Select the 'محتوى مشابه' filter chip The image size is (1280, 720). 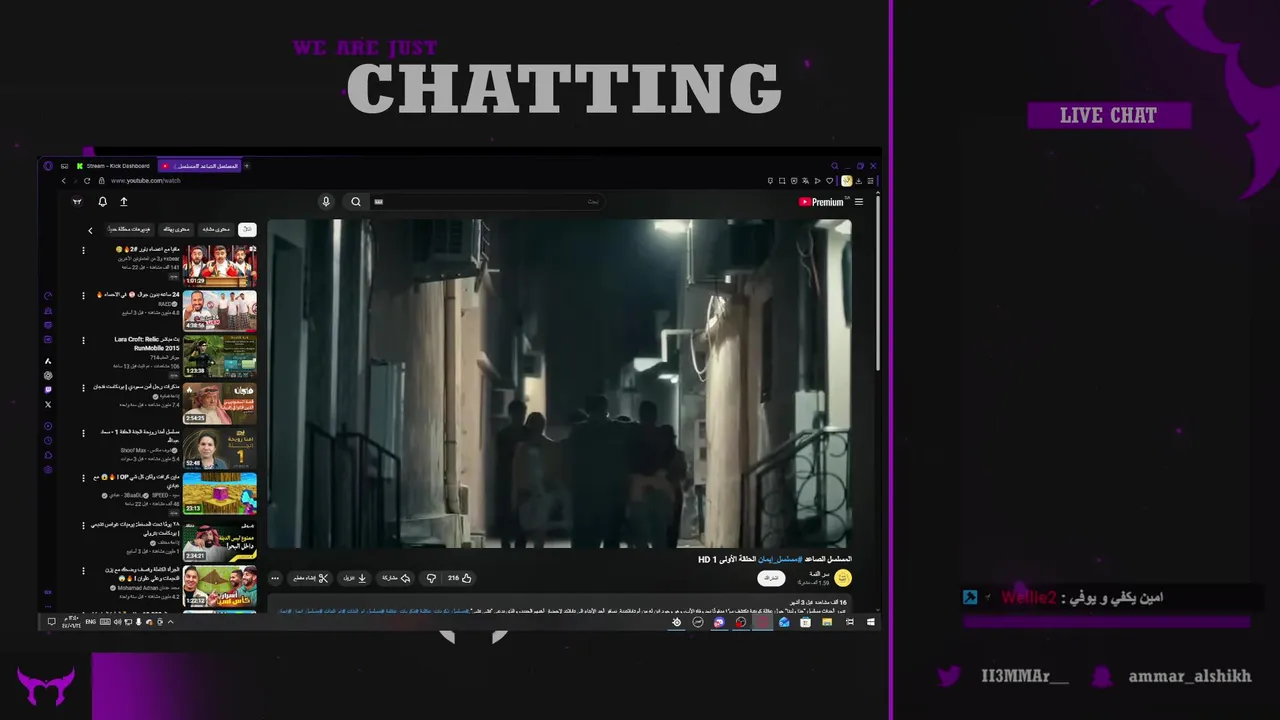[216, 229]
